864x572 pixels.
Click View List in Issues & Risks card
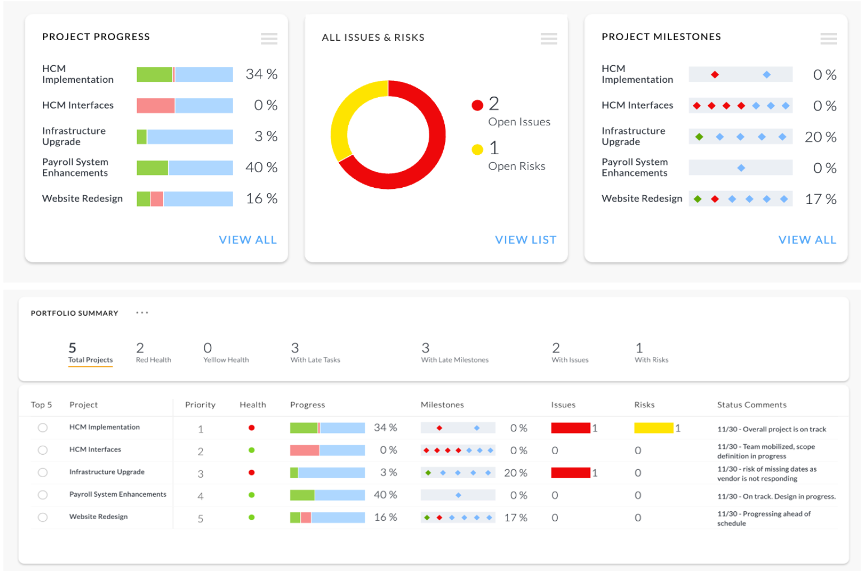[x=526, y=240]
